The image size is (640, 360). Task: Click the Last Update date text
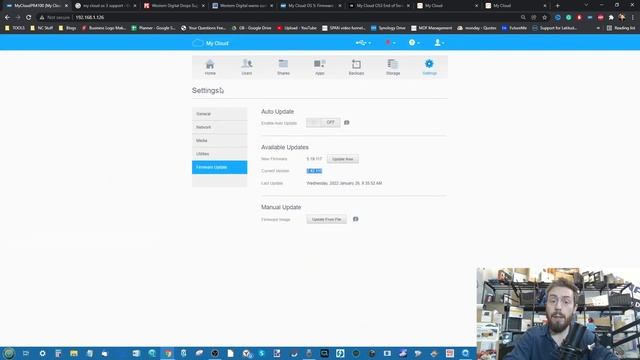tap(344, 183)
